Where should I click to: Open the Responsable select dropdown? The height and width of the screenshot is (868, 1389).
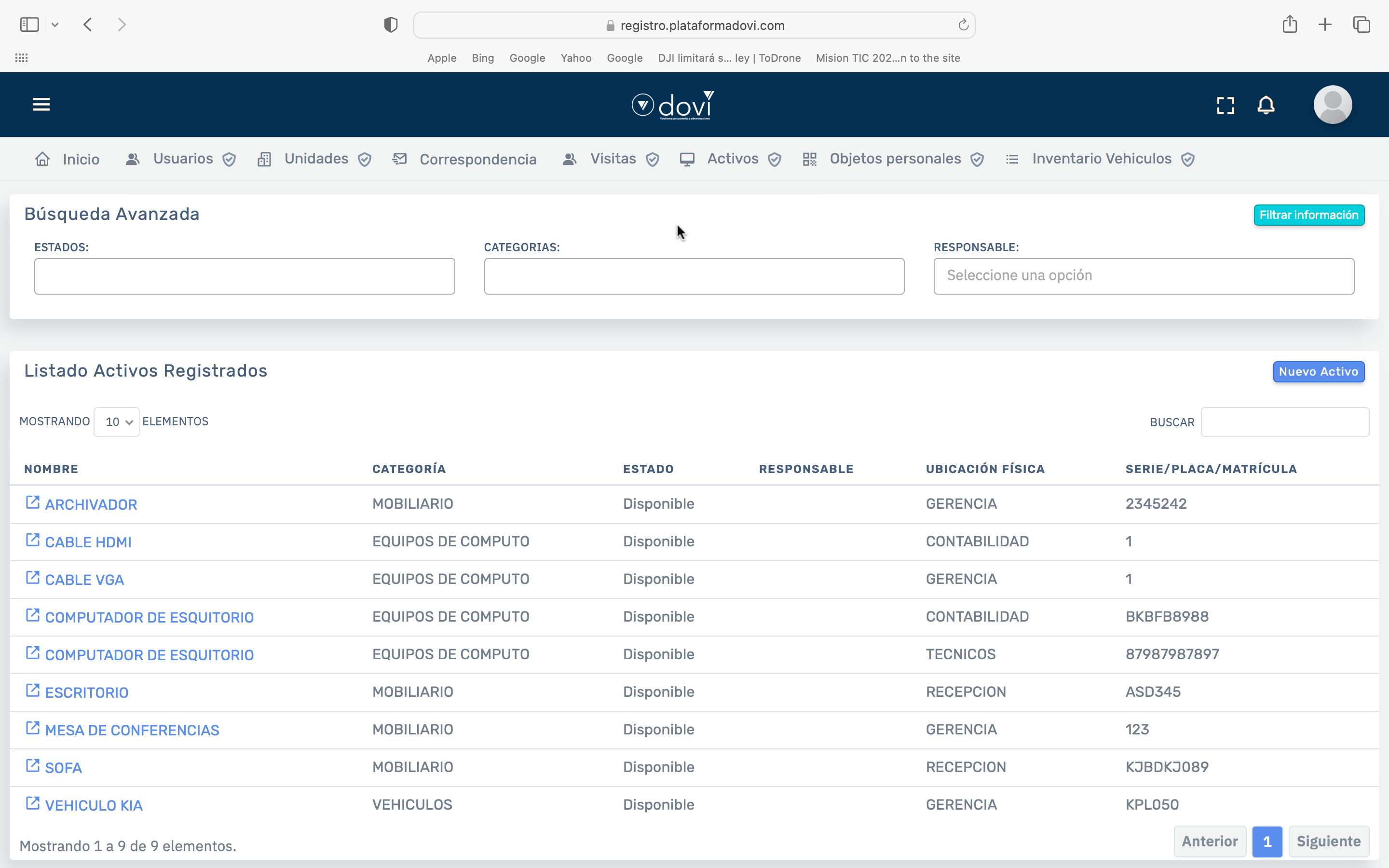click(x=1144, y=276)
